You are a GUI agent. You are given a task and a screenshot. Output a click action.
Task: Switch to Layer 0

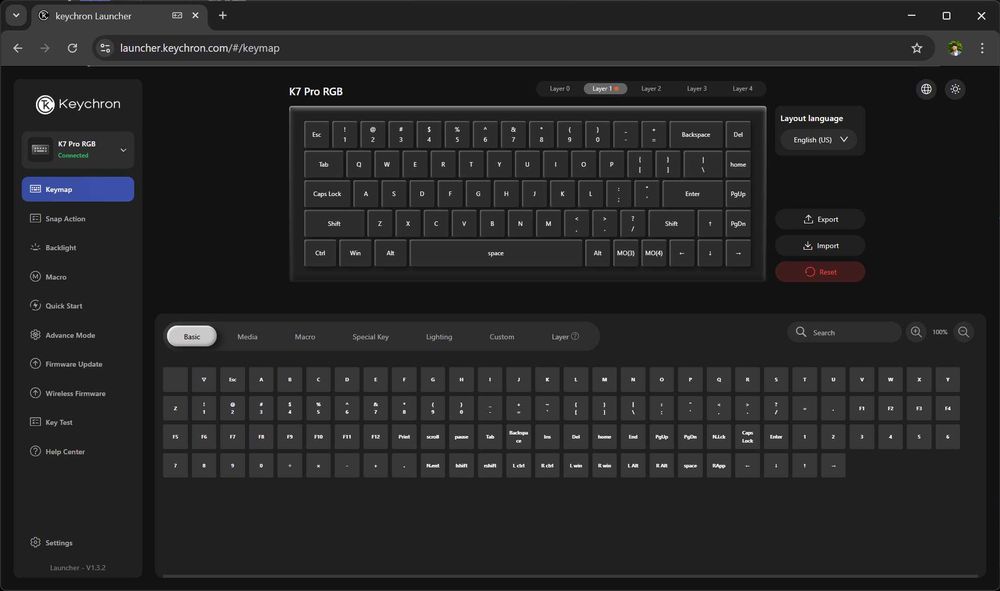(x=559, y=89)
